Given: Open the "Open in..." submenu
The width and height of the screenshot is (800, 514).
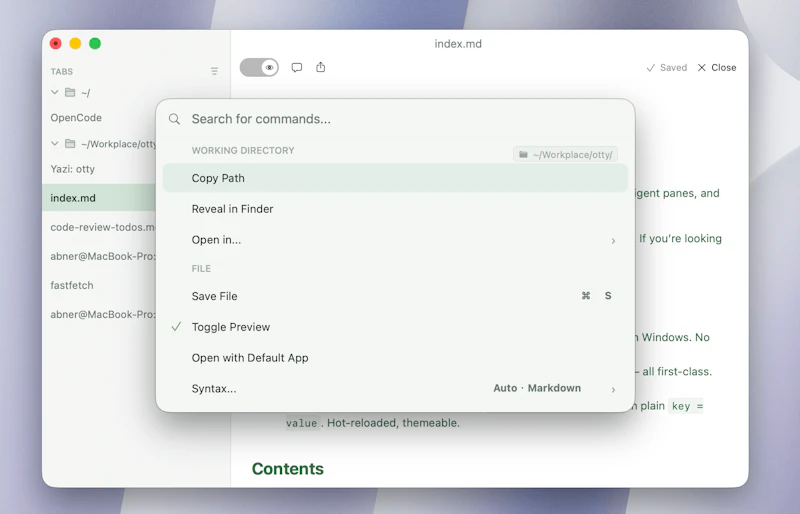Looking at the screenshot, I should pyautogui.click(x=395, y=240).
